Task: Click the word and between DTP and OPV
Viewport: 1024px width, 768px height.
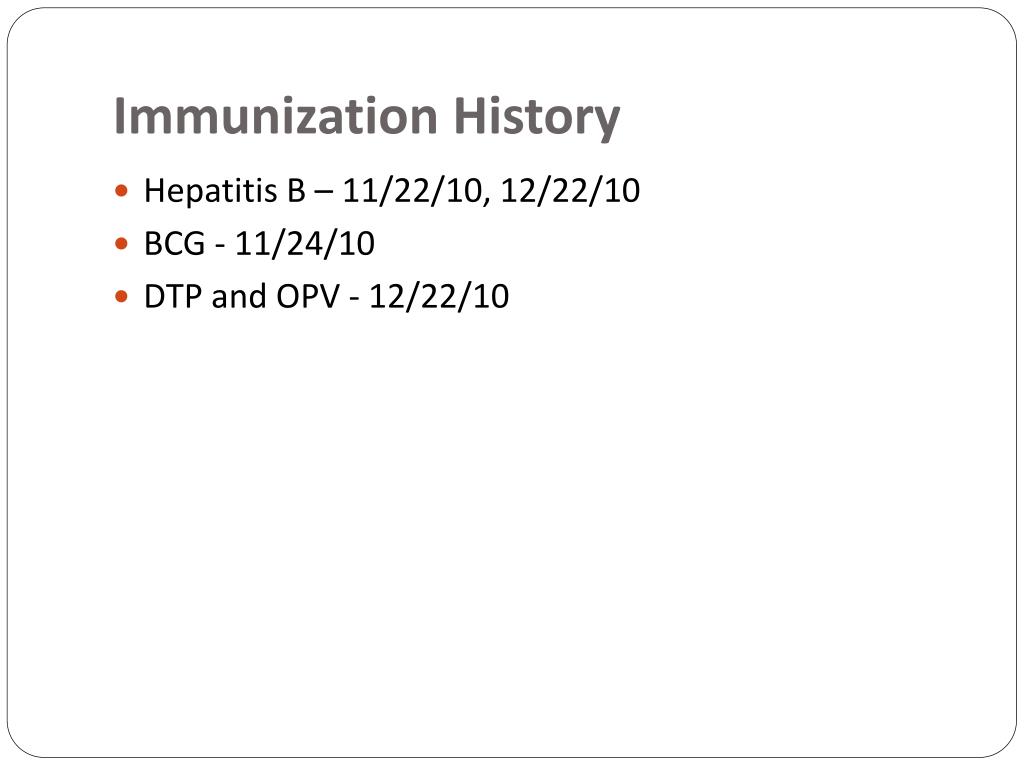Action: point(239,296)
